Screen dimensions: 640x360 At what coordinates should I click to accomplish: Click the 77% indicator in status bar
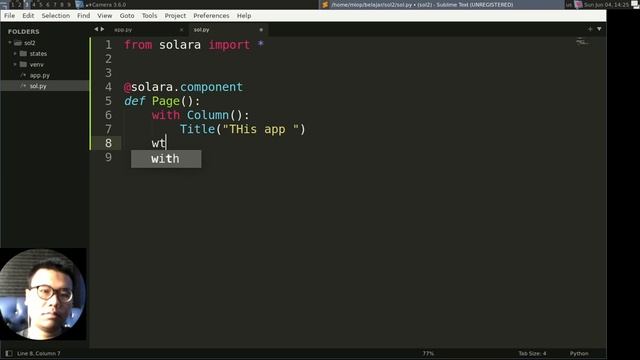point(428,353)
